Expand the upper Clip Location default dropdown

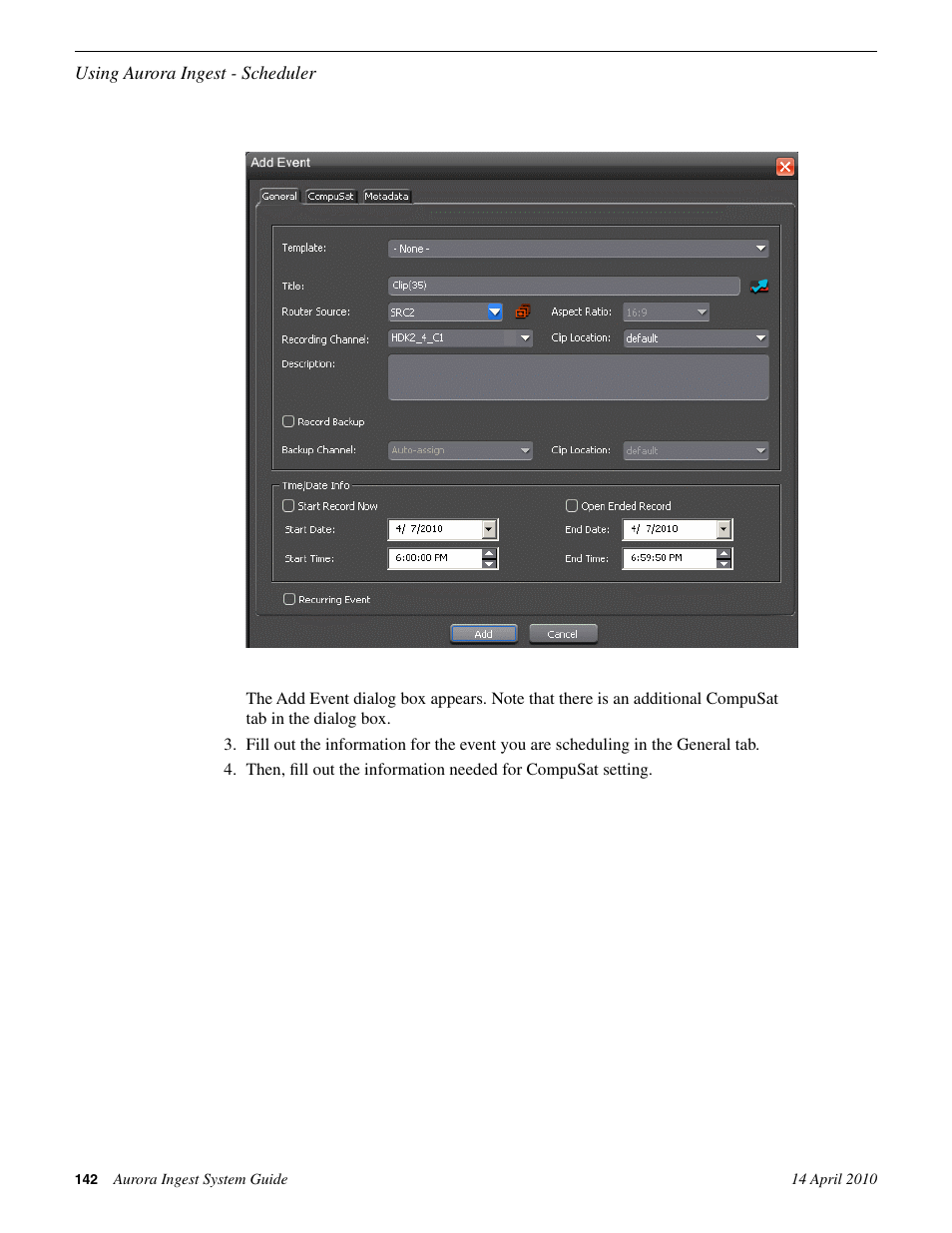[697, 338]
